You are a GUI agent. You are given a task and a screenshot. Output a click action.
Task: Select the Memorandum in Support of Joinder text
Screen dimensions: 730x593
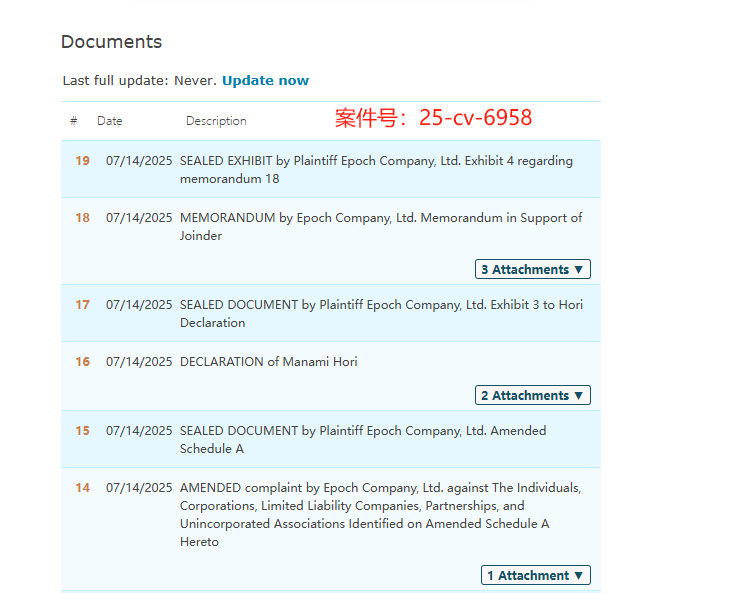pos(381,227)
